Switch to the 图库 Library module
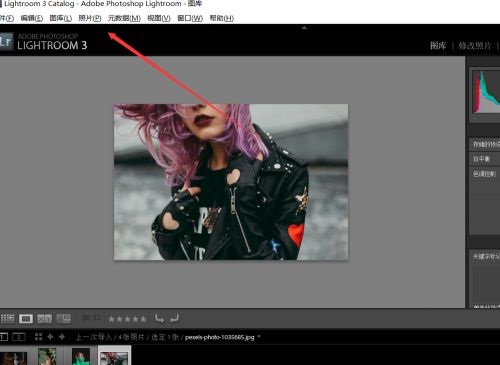The image size is (500, 365). 438,46
